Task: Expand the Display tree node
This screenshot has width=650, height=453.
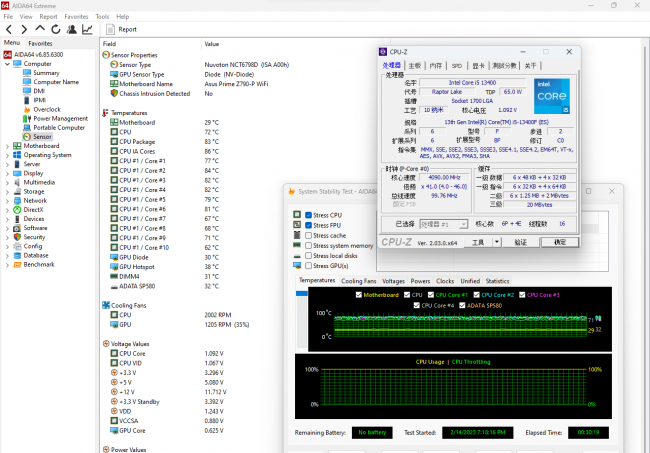Action: click(7, 174)
